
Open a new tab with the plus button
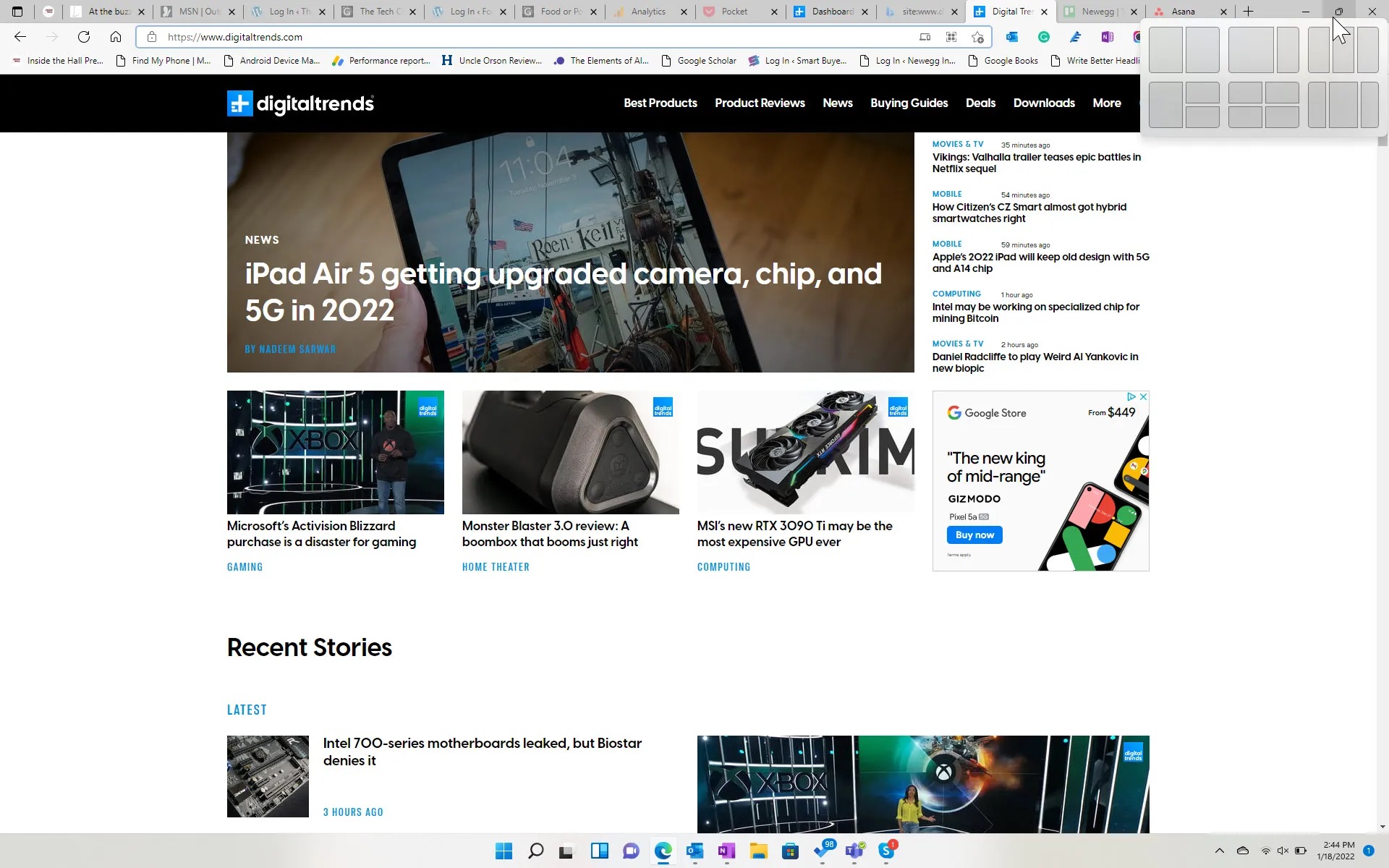click(1248, 12)
